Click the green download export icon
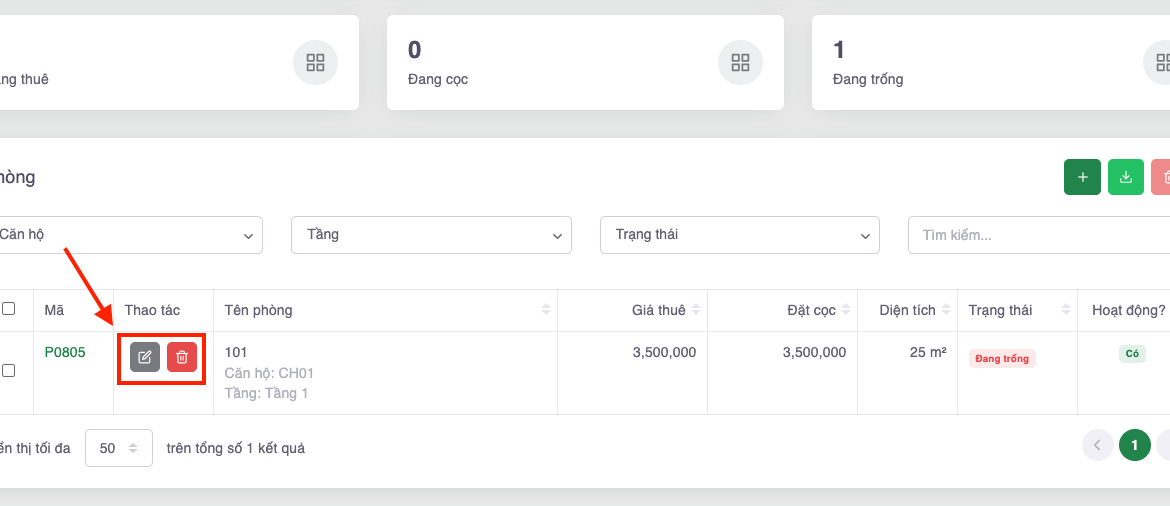The height and width of the screenshot is (506, 1170). (x=1126, y=177)
